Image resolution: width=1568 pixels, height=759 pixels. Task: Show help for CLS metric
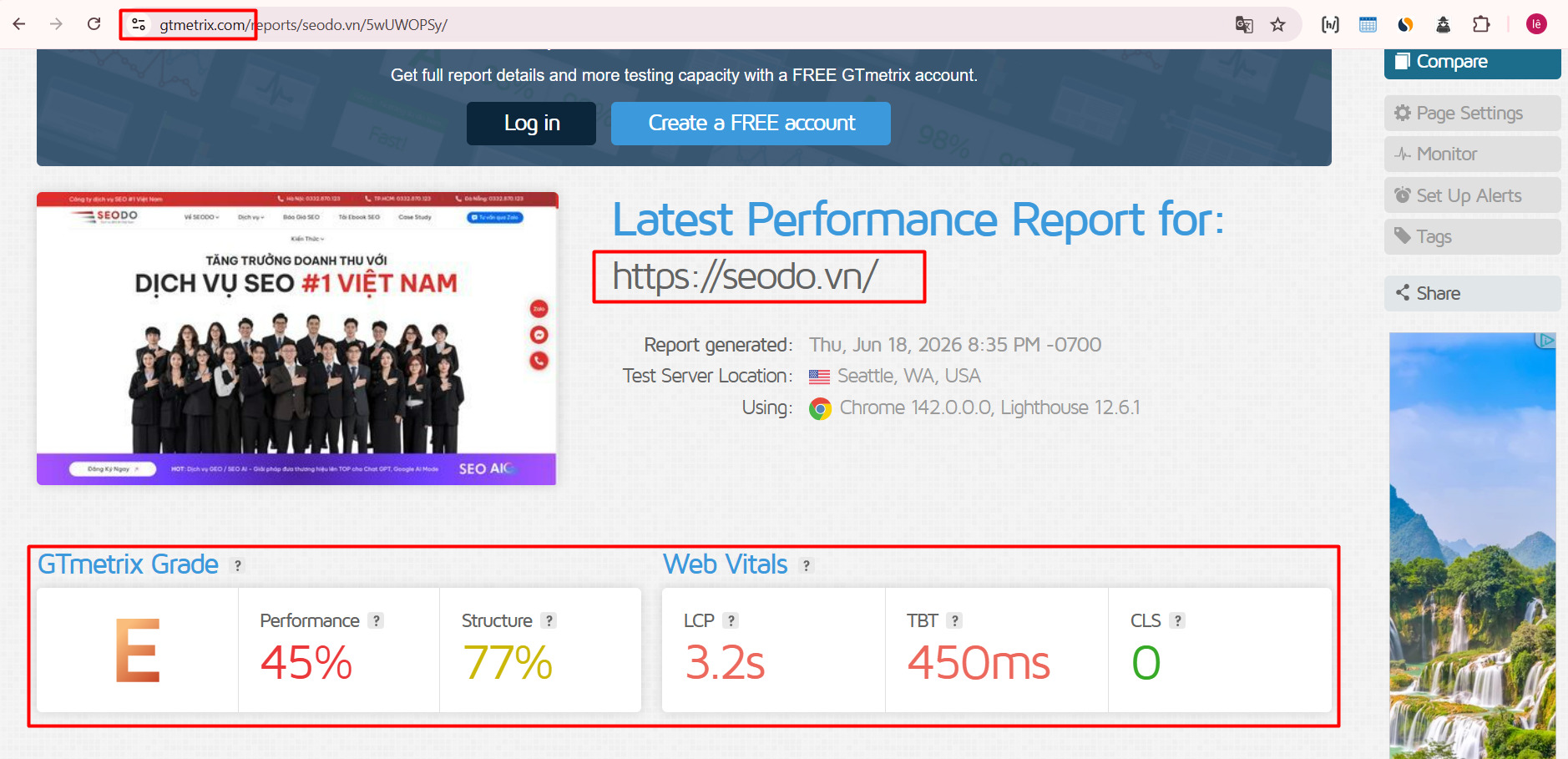point(1177,620)
